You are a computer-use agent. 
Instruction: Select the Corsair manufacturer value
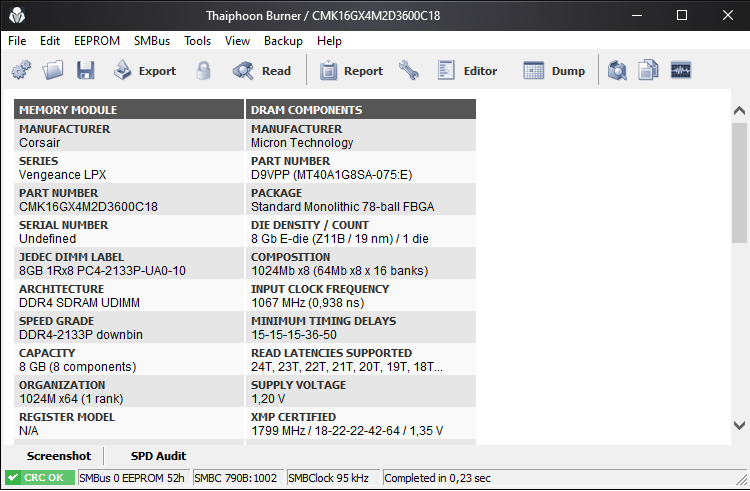click(x=40, y=142)
